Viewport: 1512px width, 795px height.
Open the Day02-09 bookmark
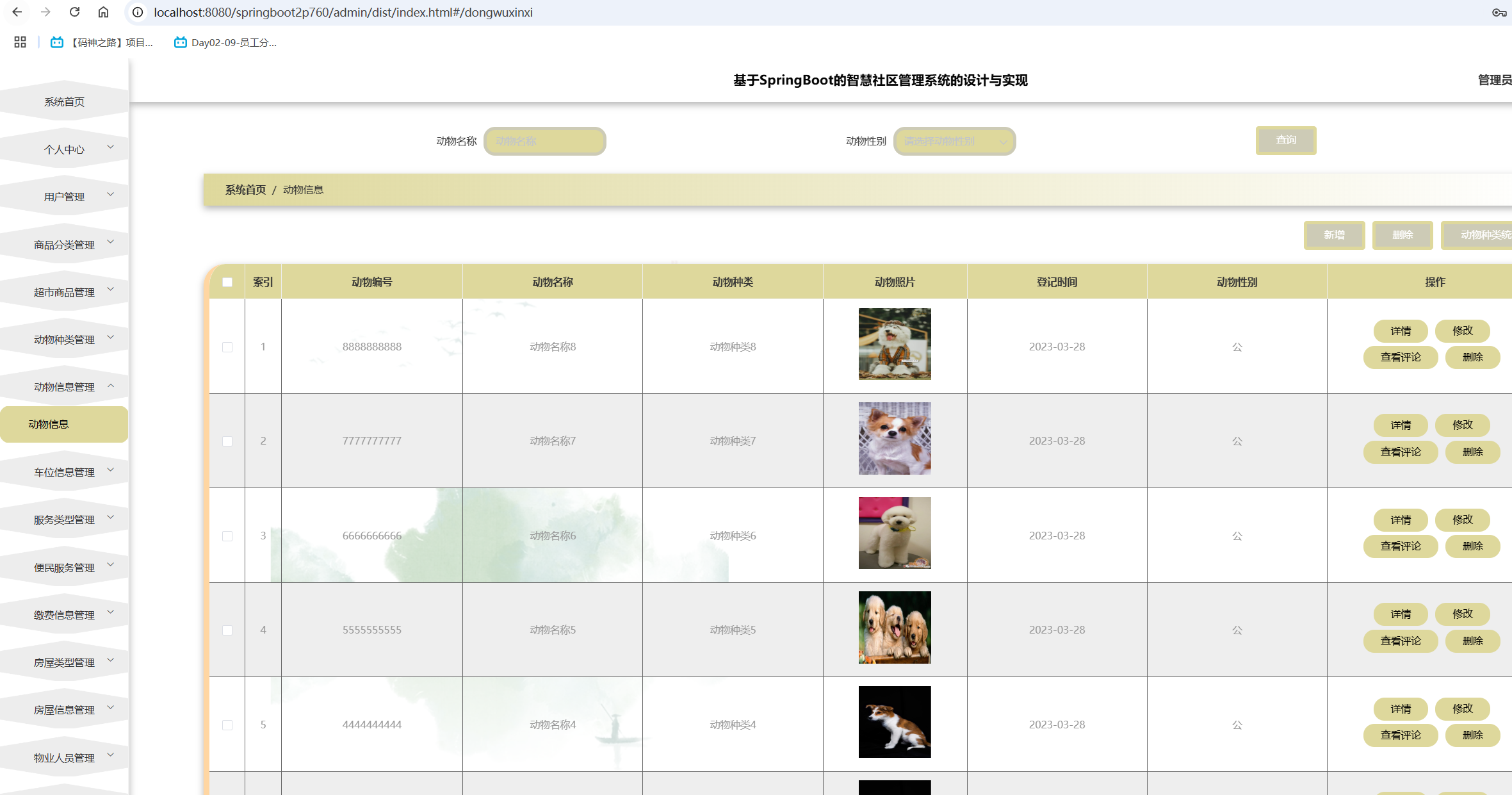pos(225,42)
